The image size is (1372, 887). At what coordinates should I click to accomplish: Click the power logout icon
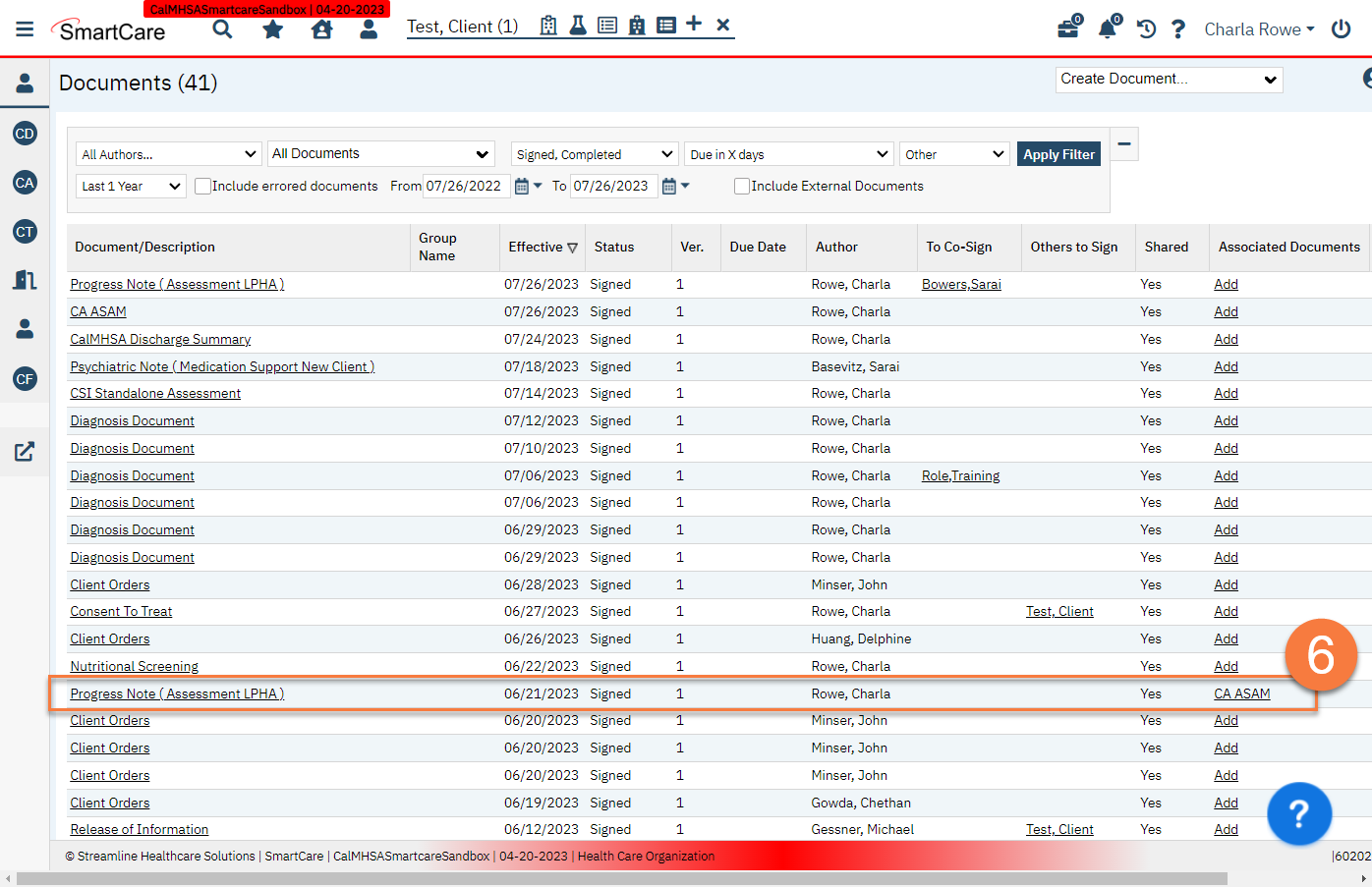pyautogui.click(x=1341, y=29)
